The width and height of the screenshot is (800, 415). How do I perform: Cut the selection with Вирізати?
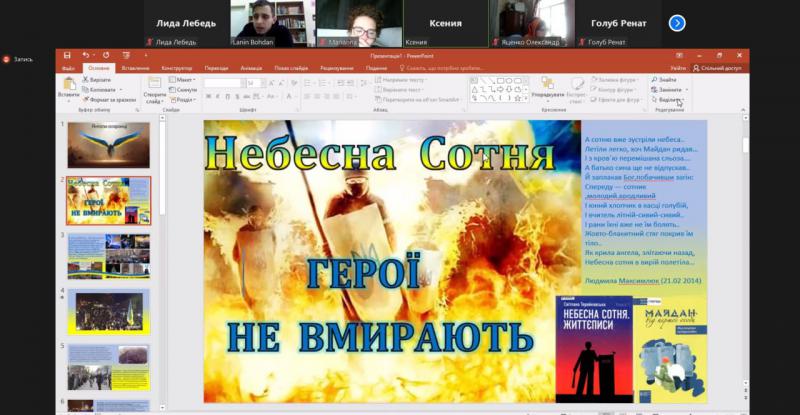[97, 80]
